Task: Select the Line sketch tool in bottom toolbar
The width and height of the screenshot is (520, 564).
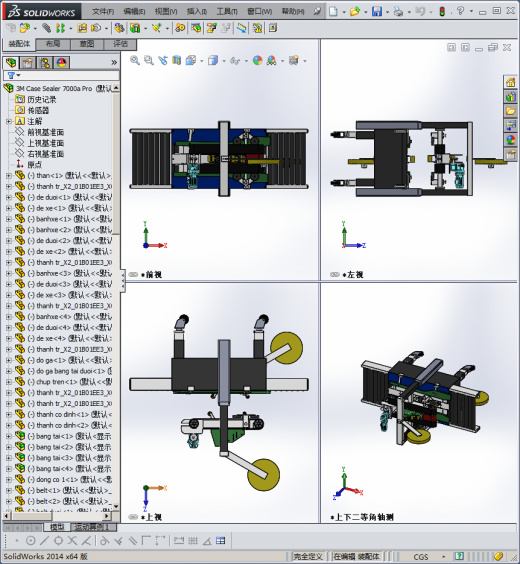Action: 45,540
